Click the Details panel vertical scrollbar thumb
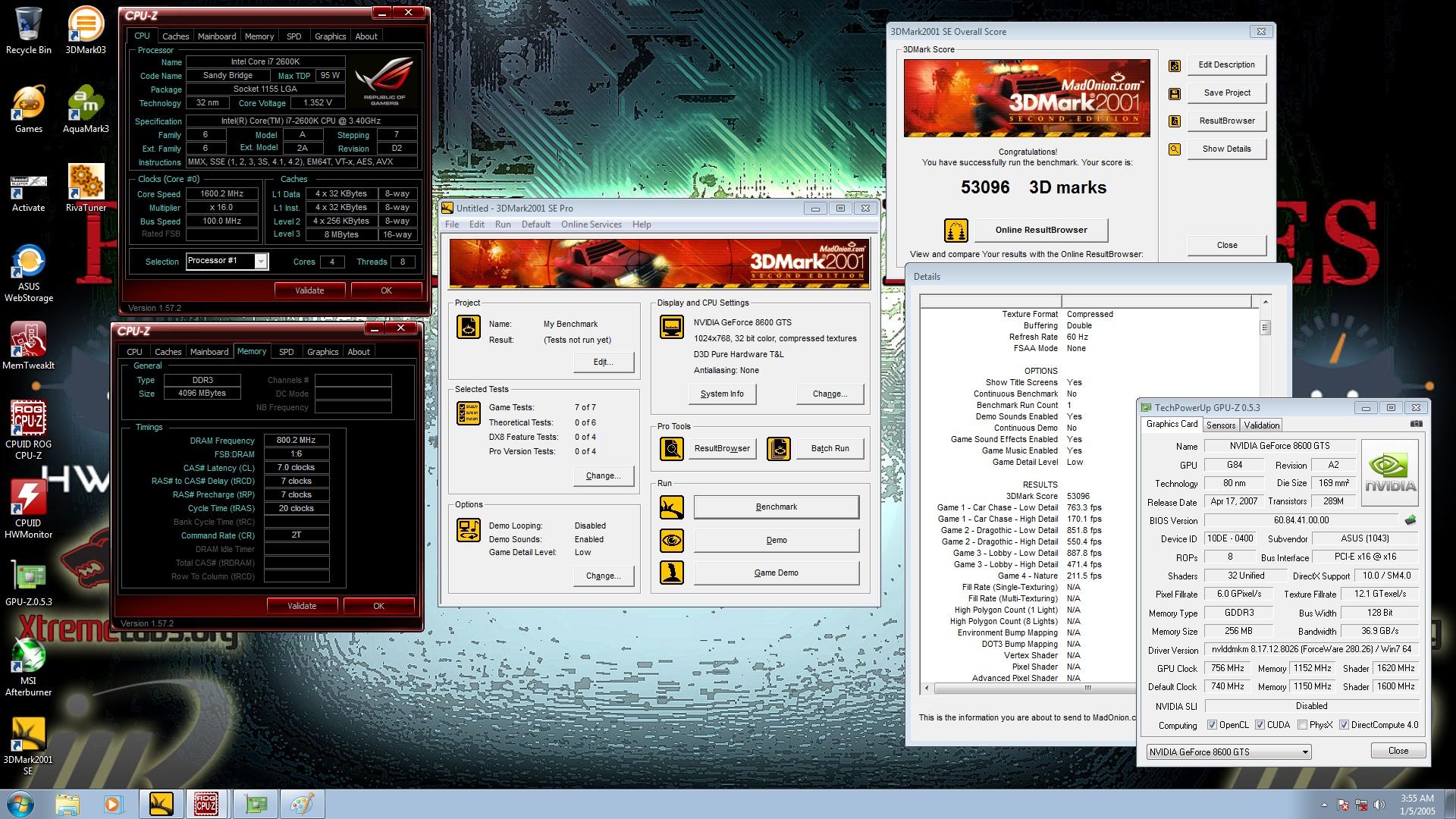Image resolution: width=1456 pixels, height=819 pixels. [x=1265, y=328]
